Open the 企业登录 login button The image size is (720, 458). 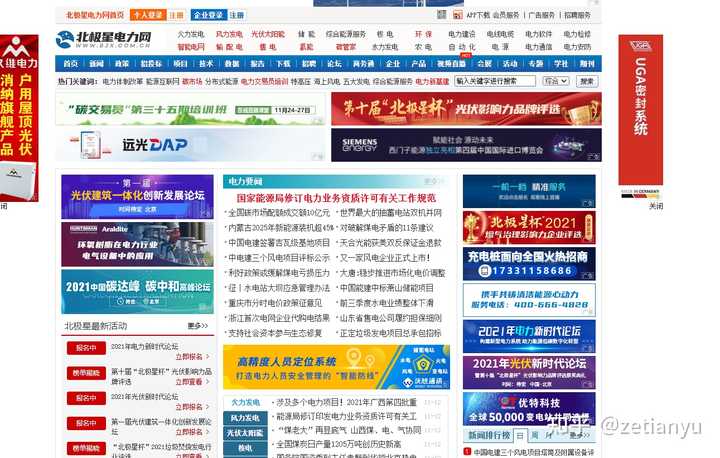click(208, 15)
